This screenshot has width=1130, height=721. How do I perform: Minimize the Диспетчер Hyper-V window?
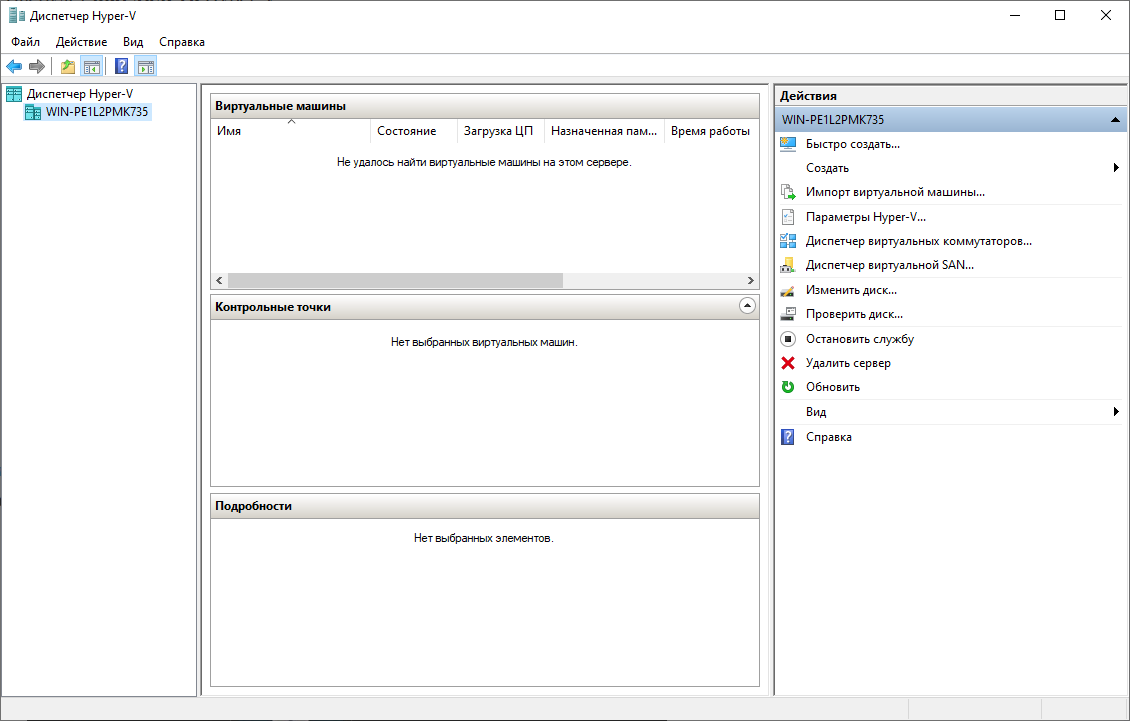(x=1015, y=15)
